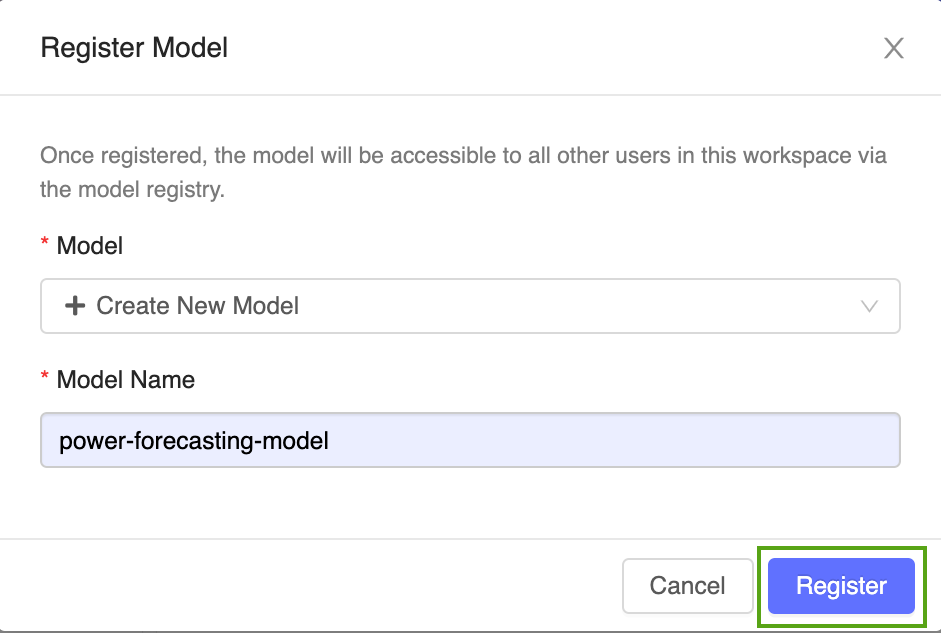Click the plus icon beside Create New Model
Viewport: 941px width, 633px height.
[x=76, y=306]
